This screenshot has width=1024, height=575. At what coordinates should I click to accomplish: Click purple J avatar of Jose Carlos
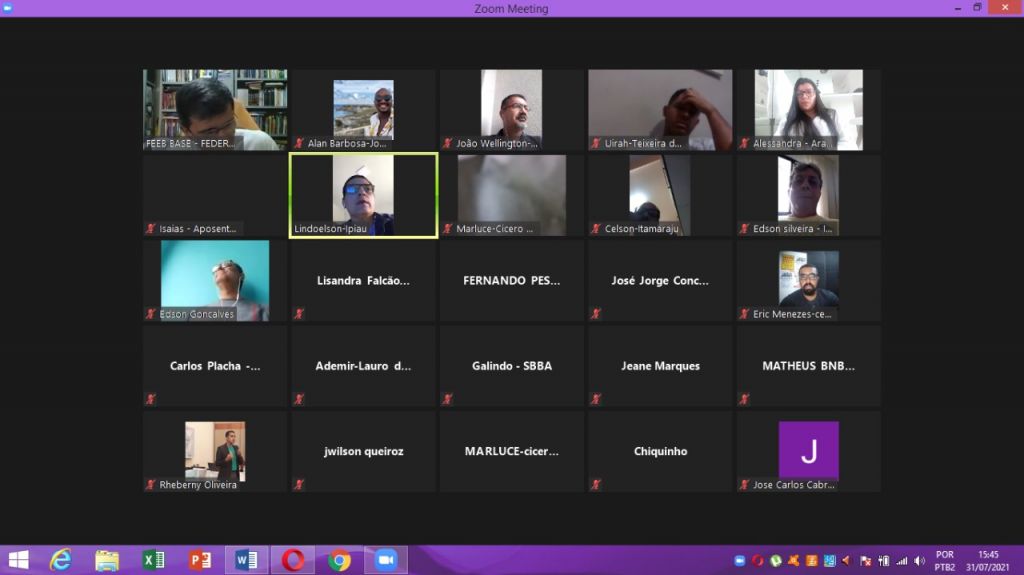pyautogui.click(x=808, y=450)
